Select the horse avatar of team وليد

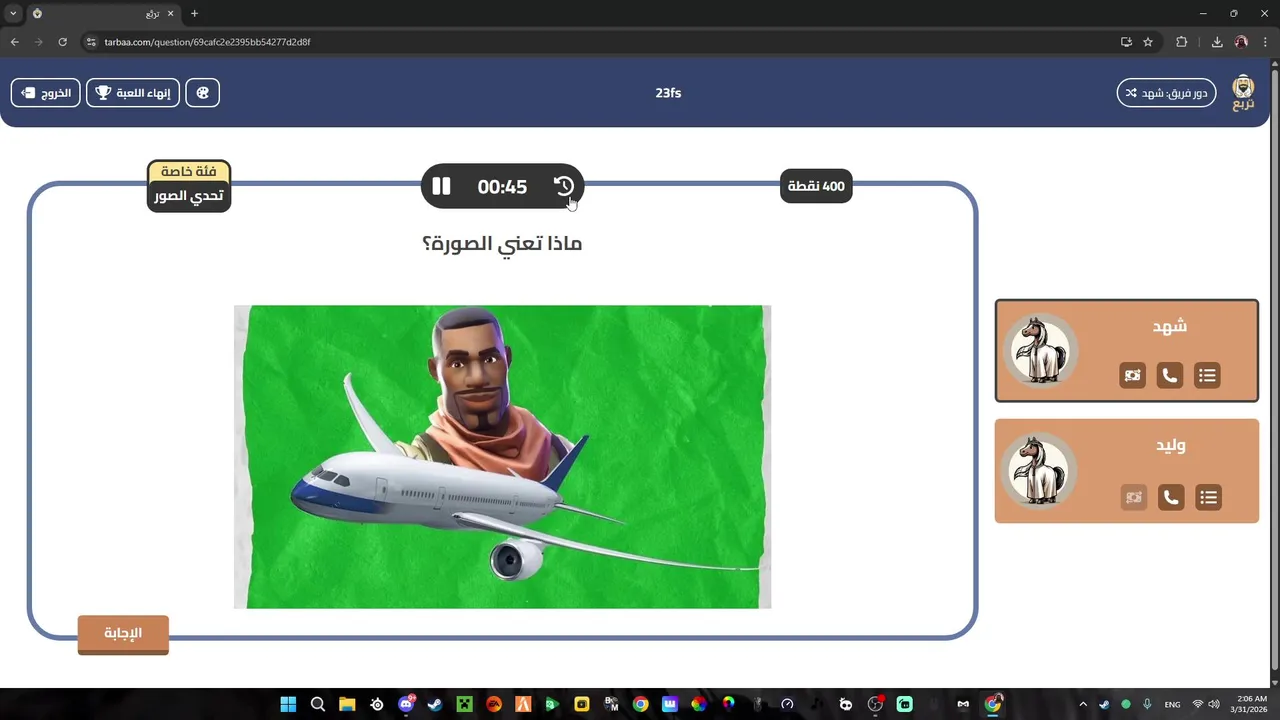(1040, 470)
